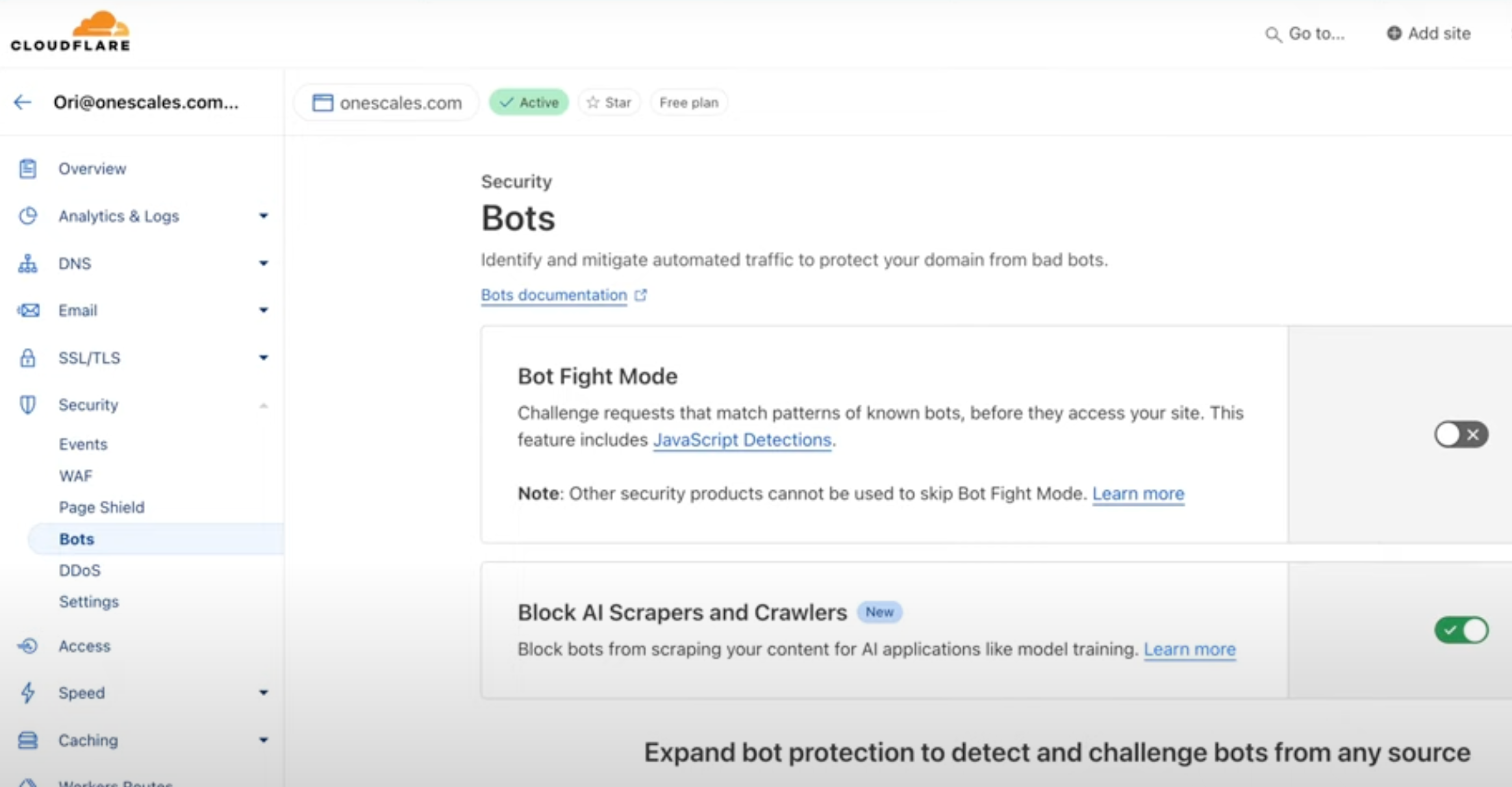Viewport: 1512px width, 787px height.
Task: Click the SSL/TLS padlock icon
Action: click(x=27, y=358)
